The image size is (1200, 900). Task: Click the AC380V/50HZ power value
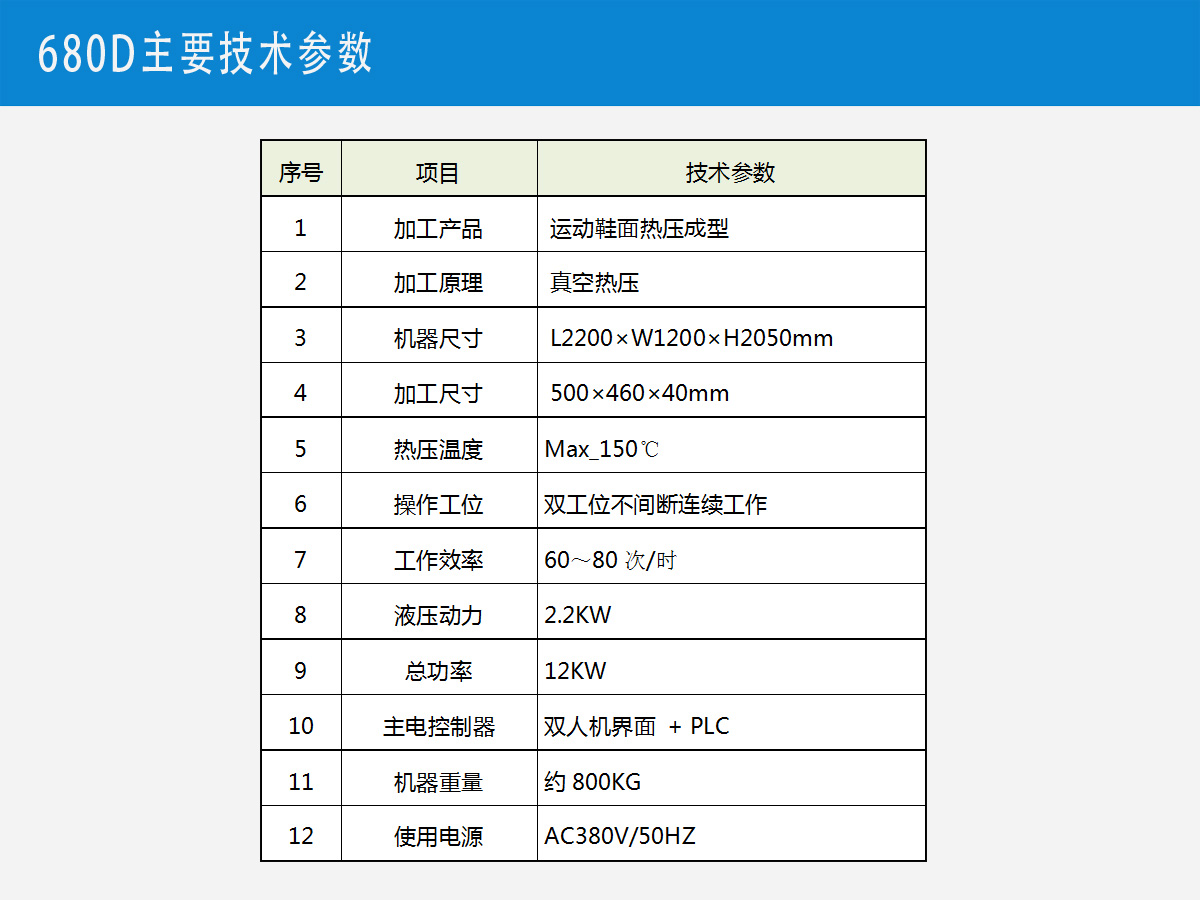click(x=620, y=836)
